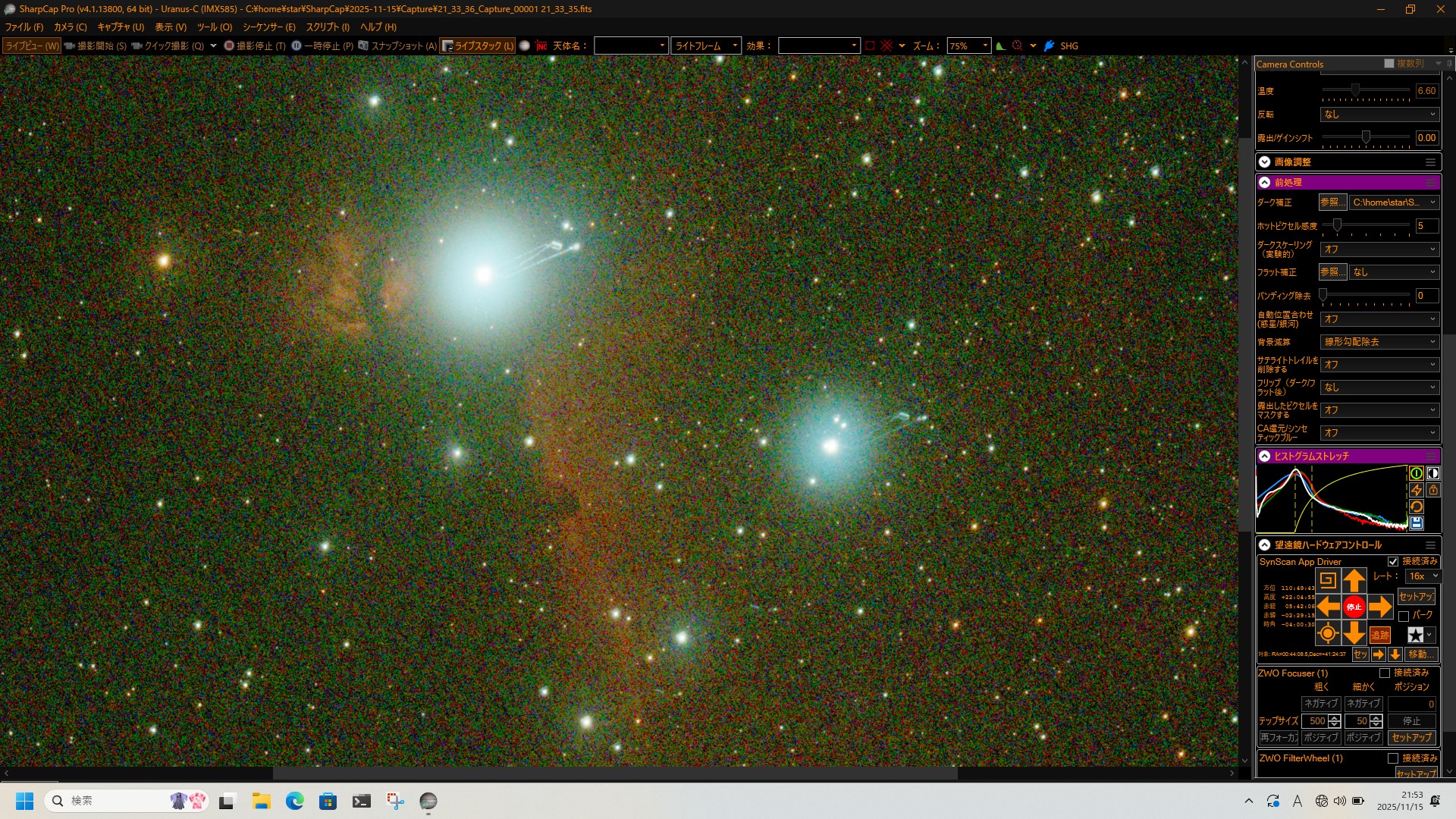The height and width of the screenshot is (819, 1456).
Task: Click the histogram auto-stretch lightning icon
Action: pyautogui.click(x=1416, y=490)
